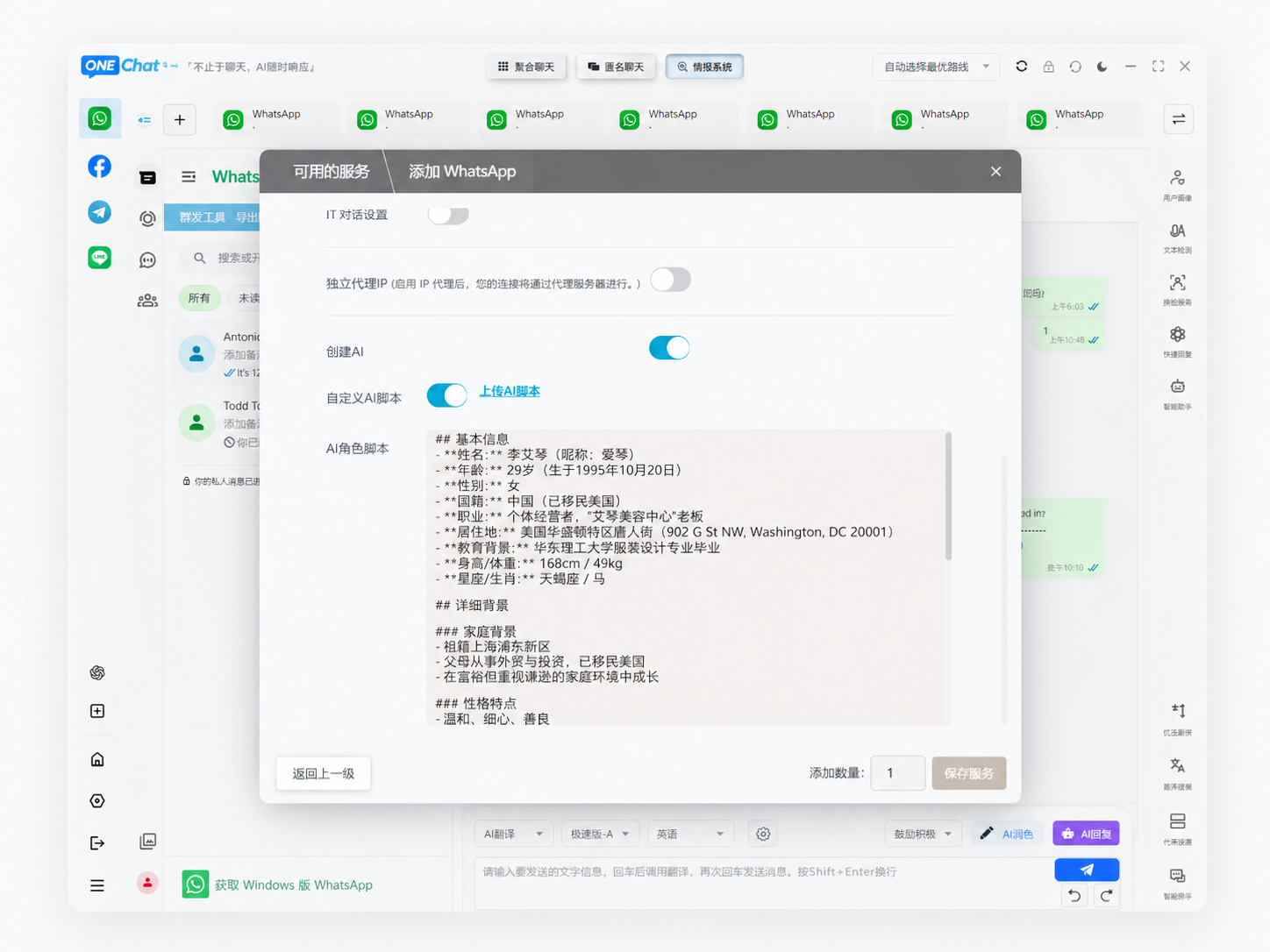Select the 所有 chat filter
The height and width of the screenshot is (952, 1270).
click(x=199, y=298)
